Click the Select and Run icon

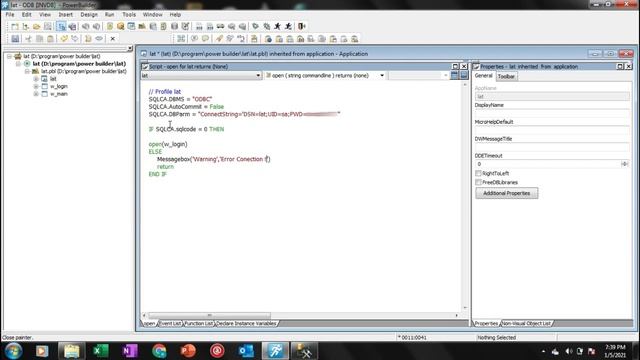point(288,27)
